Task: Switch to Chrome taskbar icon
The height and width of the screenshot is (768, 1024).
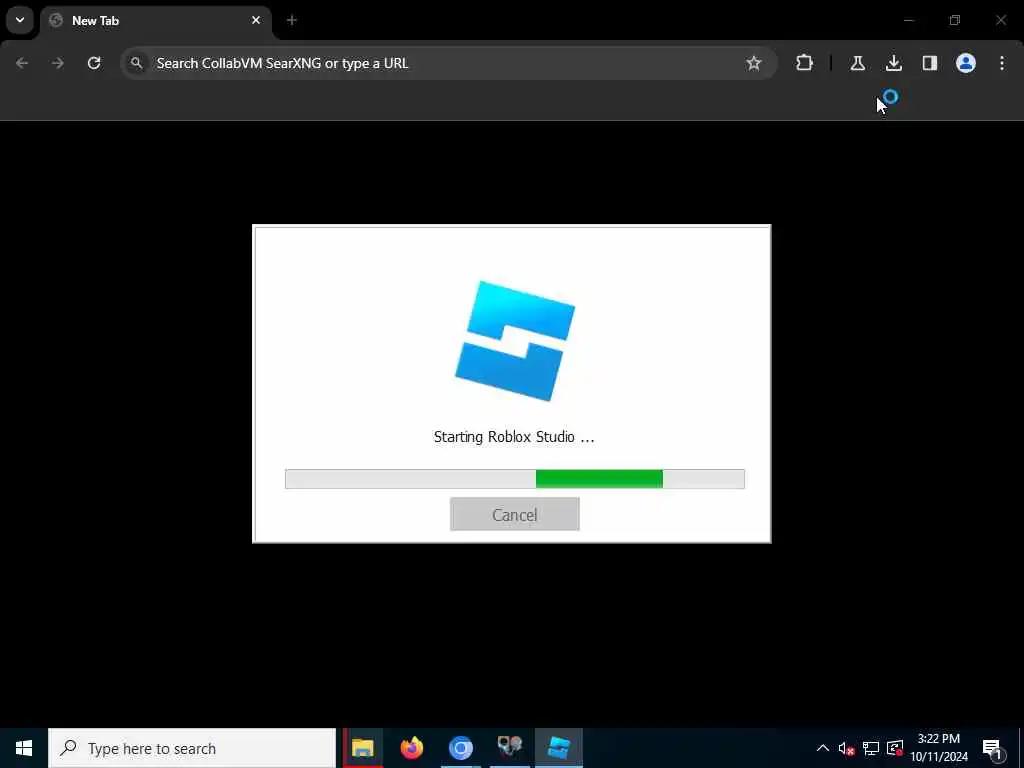Action: pos(460,748)
